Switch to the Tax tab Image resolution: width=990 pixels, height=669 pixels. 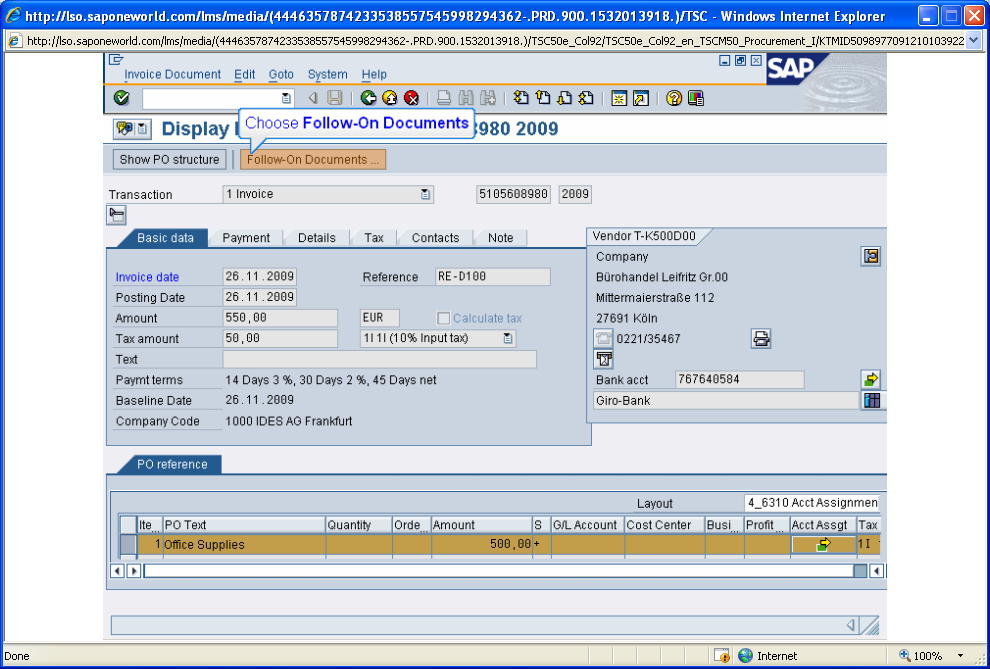(x=374, y=237)
